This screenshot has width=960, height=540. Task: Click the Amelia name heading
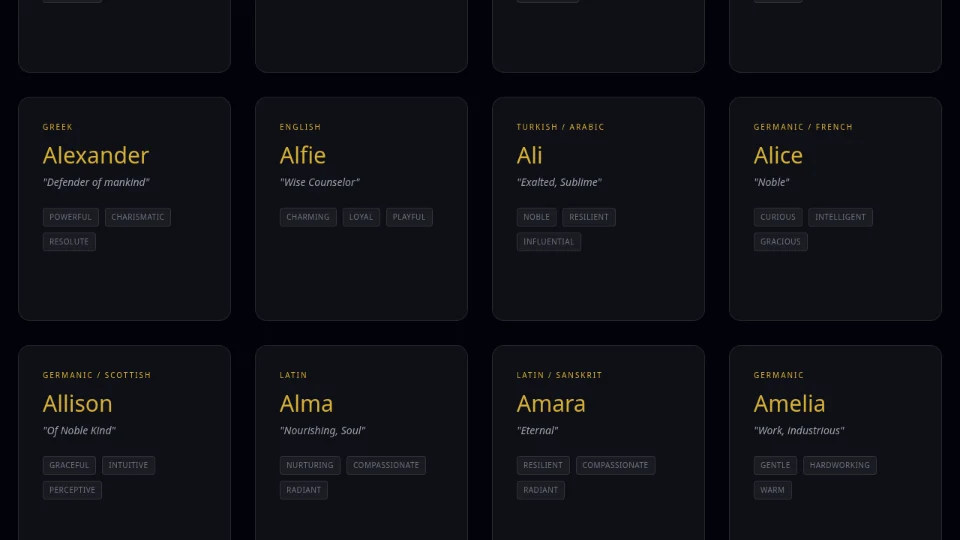789,404
